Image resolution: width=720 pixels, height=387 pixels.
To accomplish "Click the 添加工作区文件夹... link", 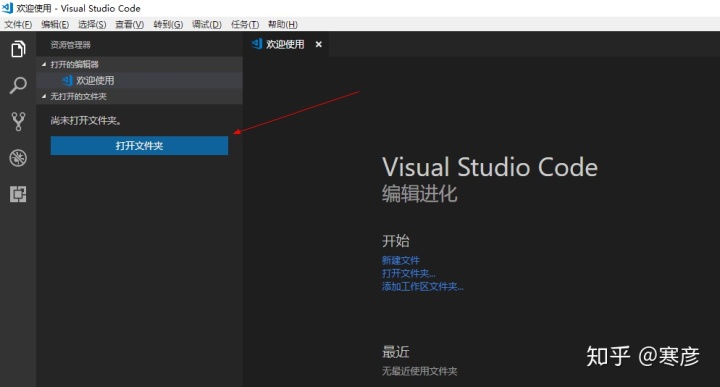I will [x=423, y=287].
